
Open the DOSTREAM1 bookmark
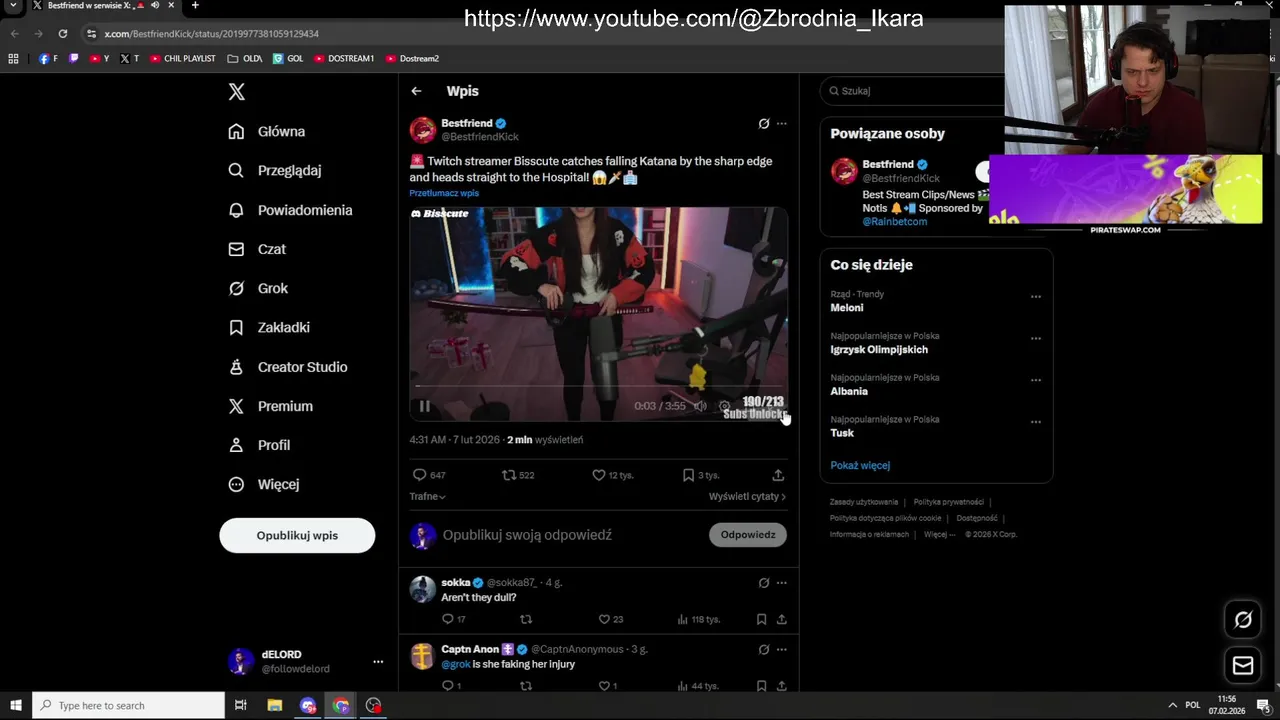344,59
